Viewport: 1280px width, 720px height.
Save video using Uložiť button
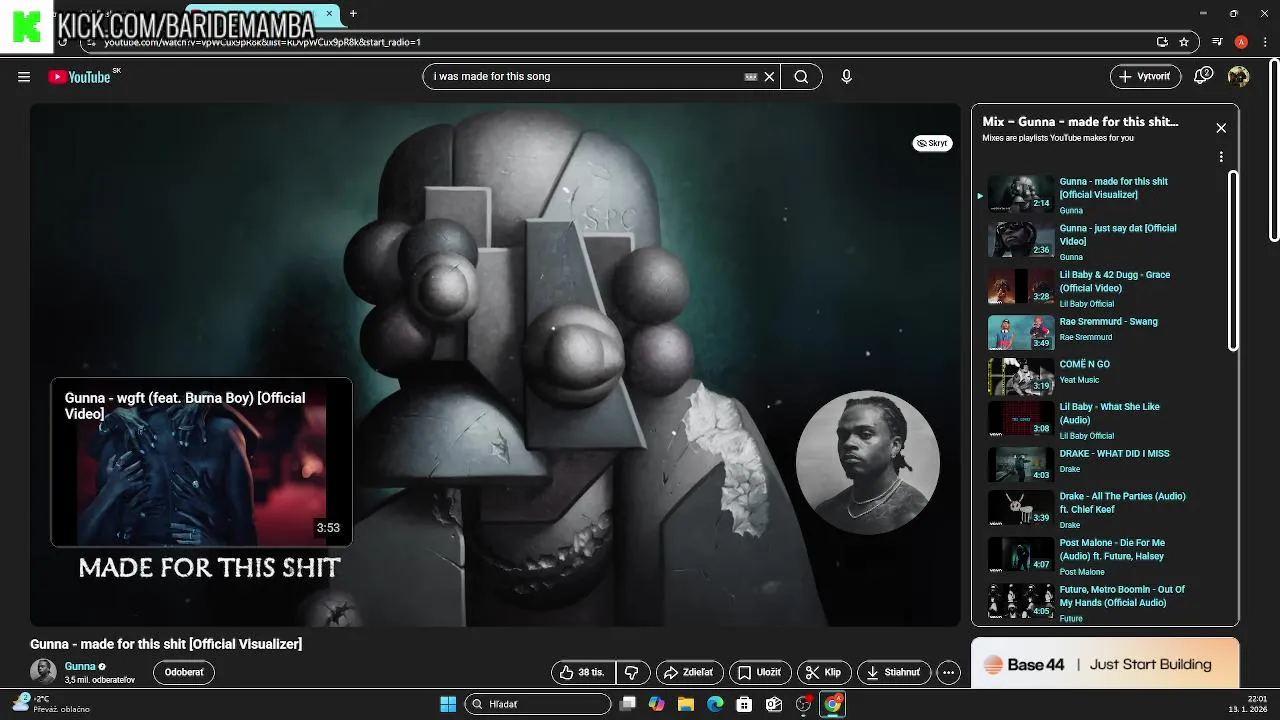tap(760, 673)
